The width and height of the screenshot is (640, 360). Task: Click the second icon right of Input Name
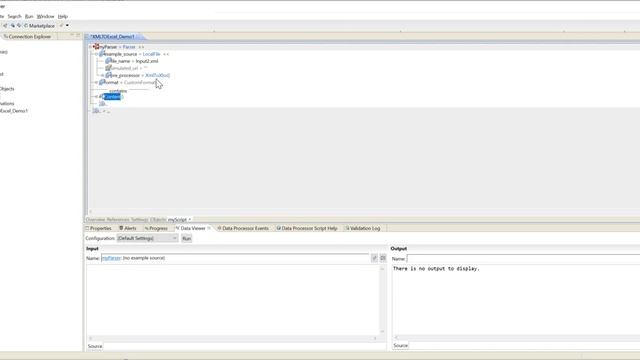point(383,258)
